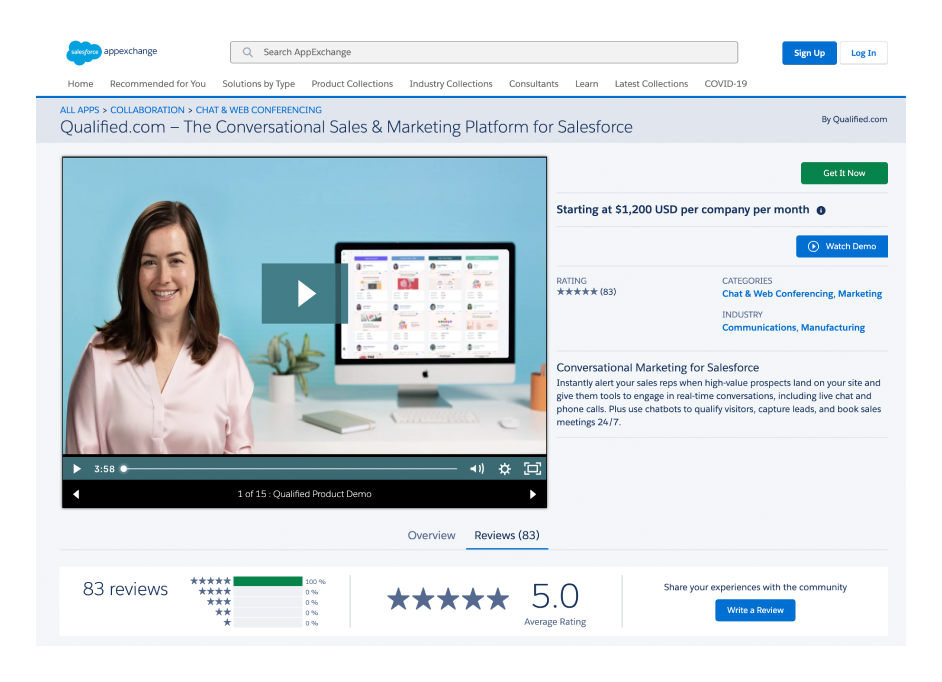
Task: Open the COVID-19 menu item
Action: [726, 84]
